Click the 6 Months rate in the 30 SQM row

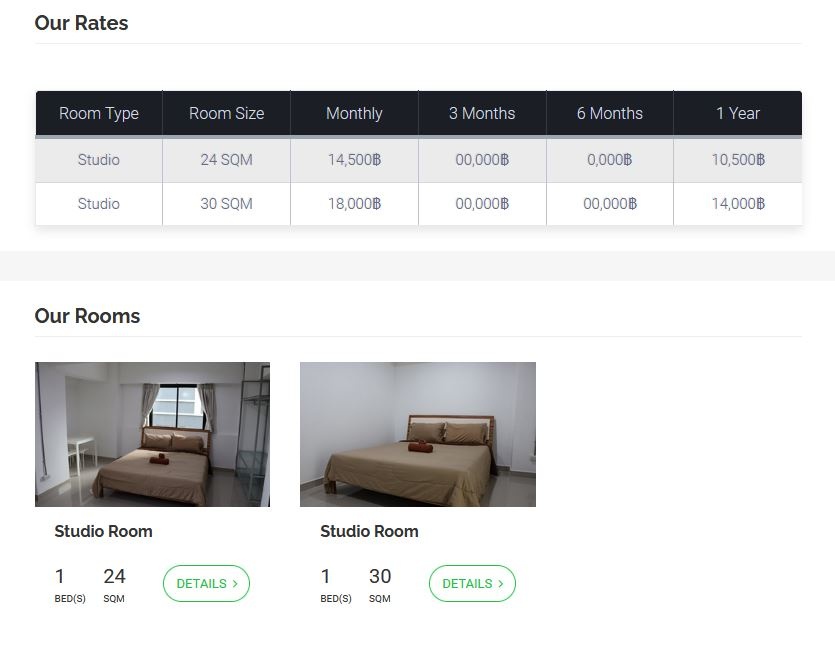tap(610, 204)
